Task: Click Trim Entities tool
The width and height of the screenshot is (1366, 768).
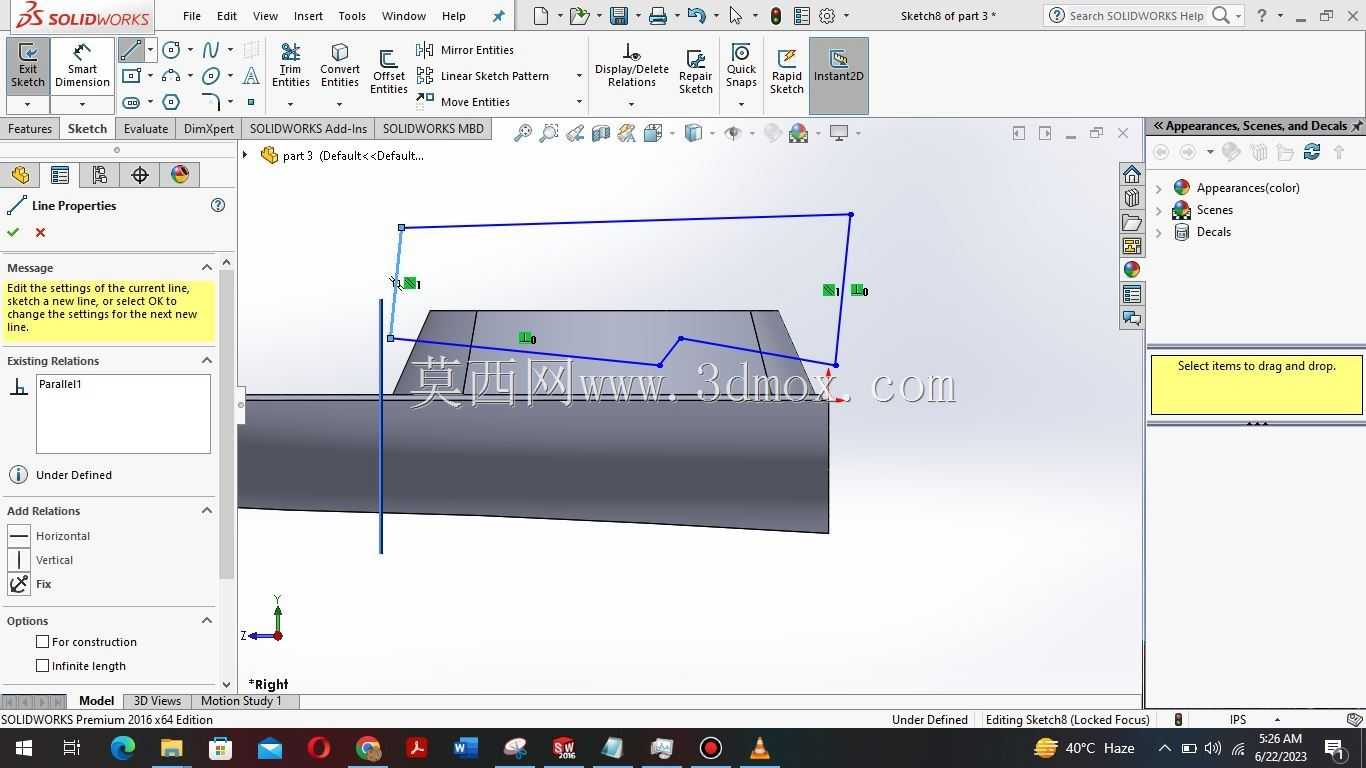Action: pyautogui.click(x=290, y=67)
